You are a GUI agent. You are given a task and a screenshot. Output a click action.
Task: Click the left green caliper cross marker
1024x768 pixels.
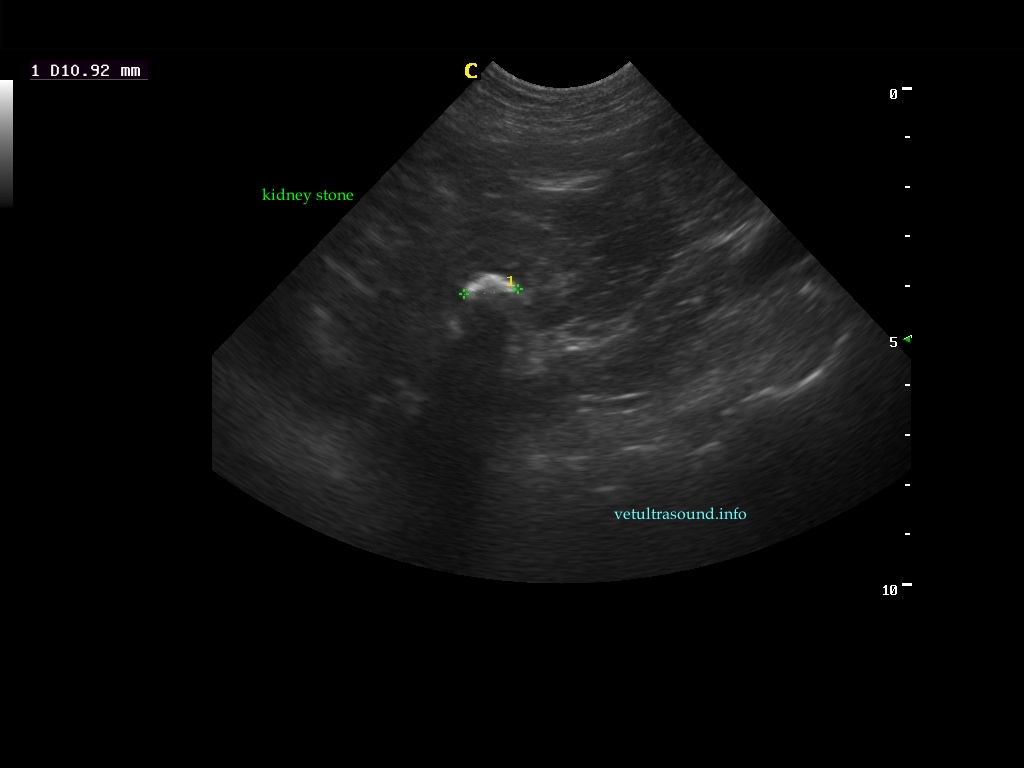(464, 293)
